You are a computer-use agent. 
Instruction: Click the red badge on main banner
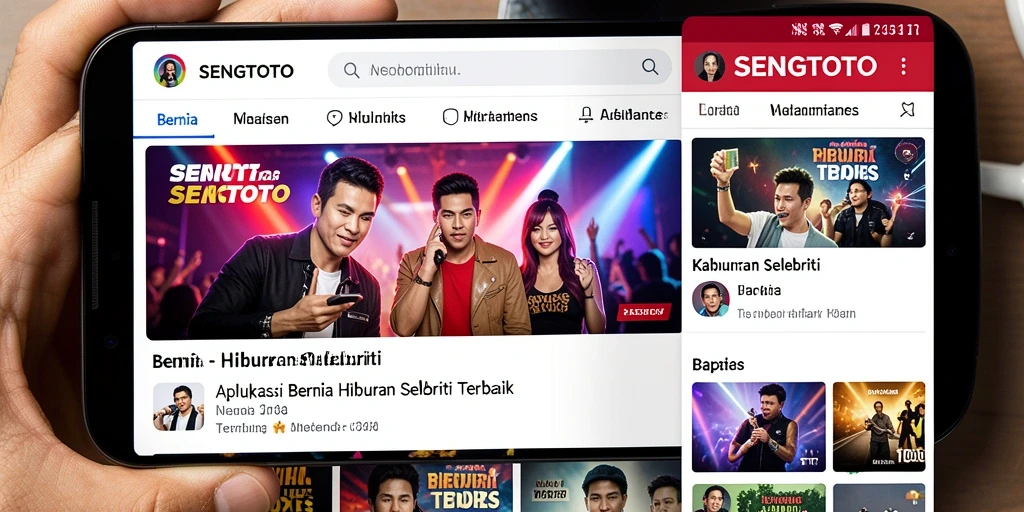(644, 312)
